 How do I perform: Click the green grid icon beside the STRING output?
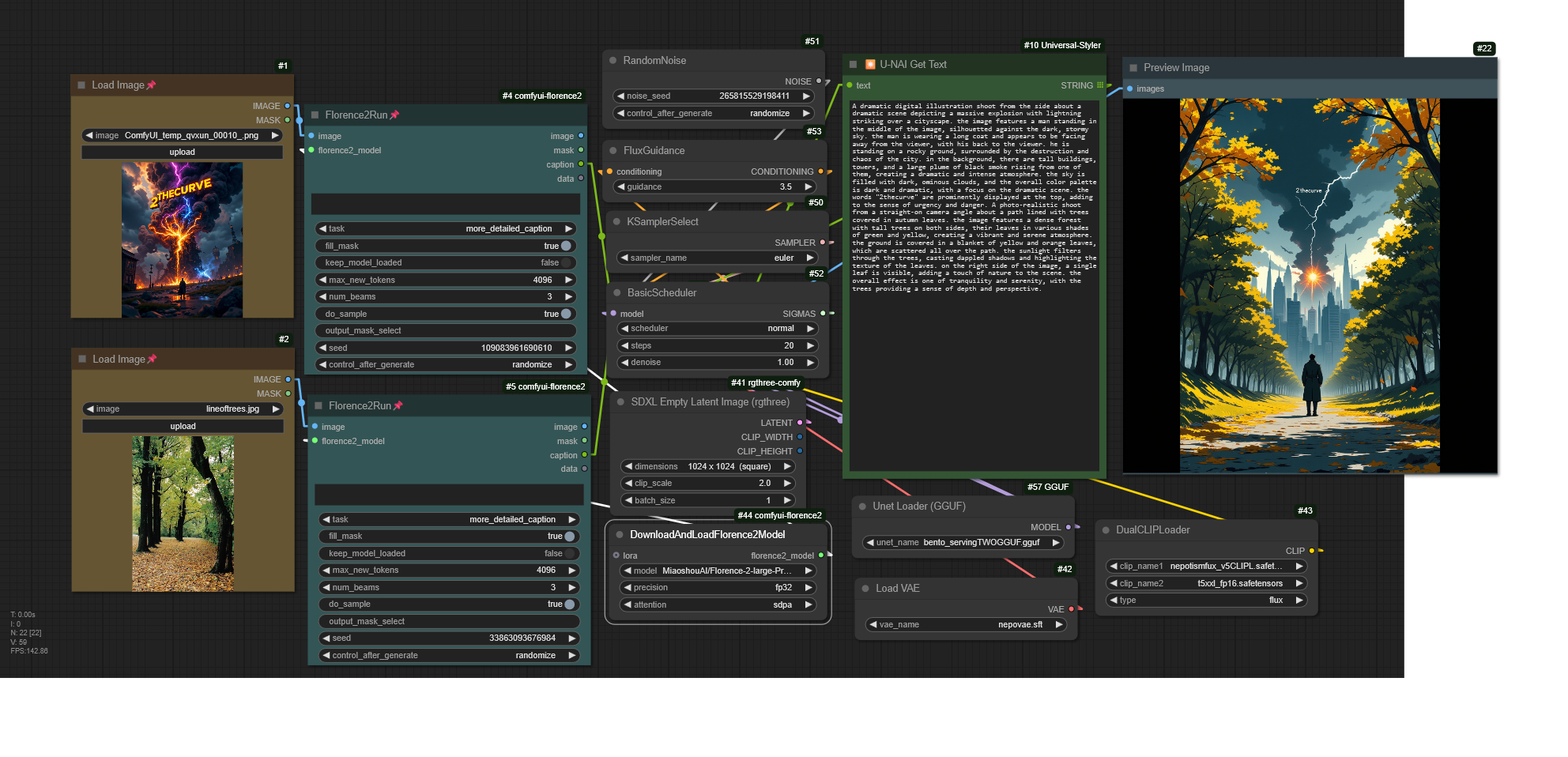(1099, 85)
